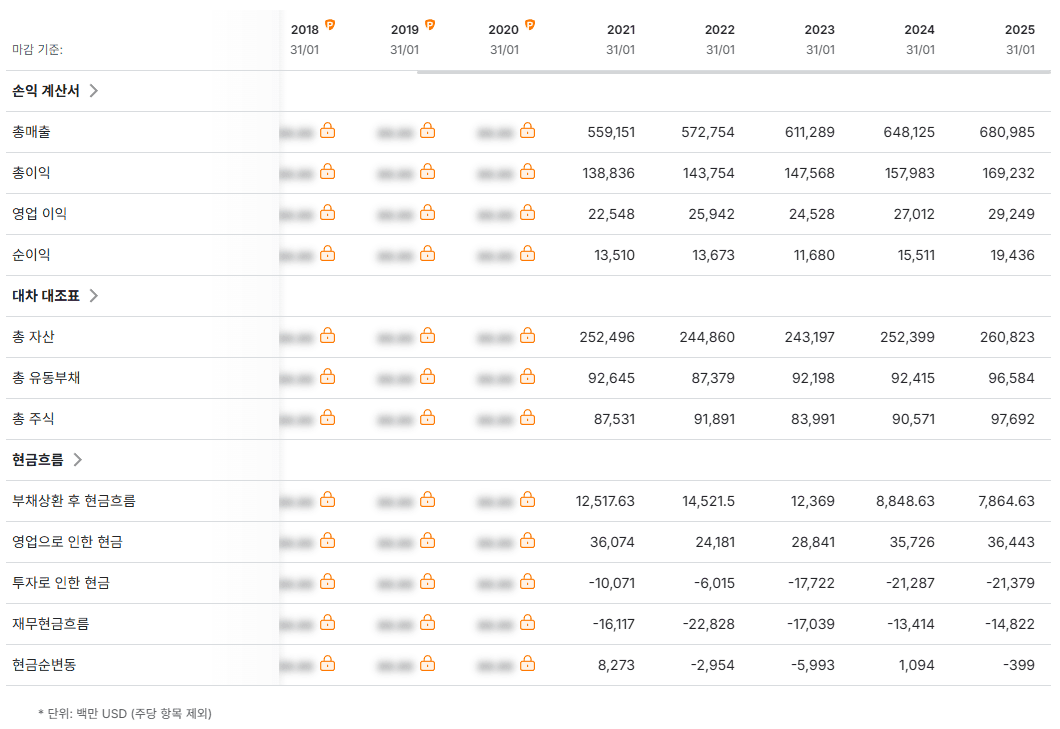Viewport: 1060px width, 729px height.
Task: Expand the 현금흐름 section chevron
Action: [x=78, y=460]
